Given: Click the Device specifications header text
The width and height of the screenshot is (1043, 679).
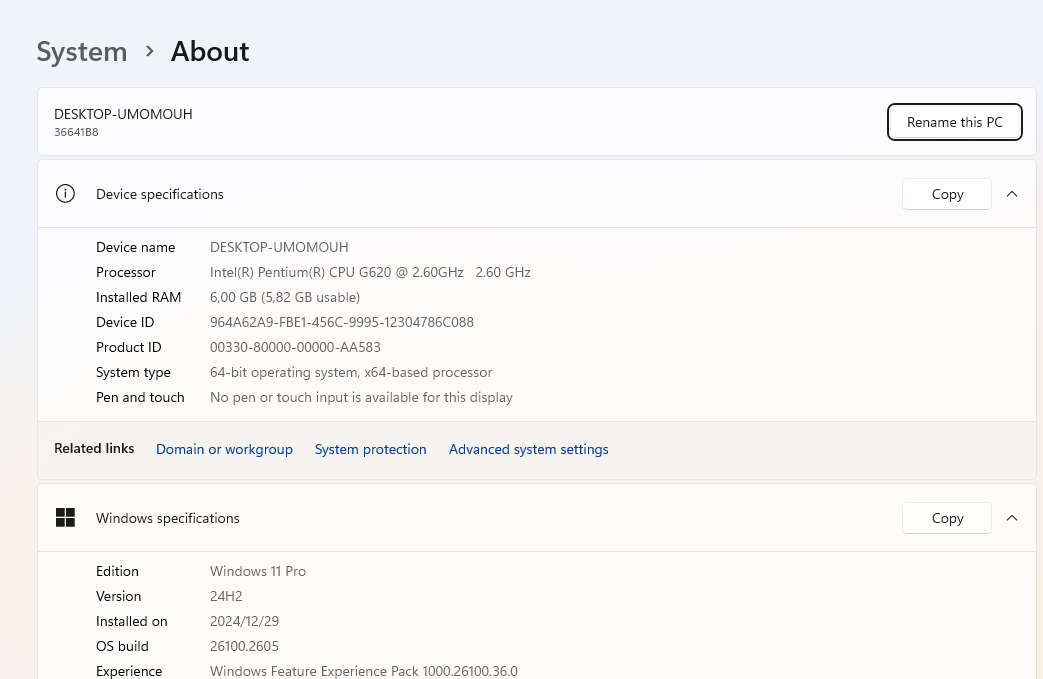Looking at the screenshot, I should click(x=160, y=194).
